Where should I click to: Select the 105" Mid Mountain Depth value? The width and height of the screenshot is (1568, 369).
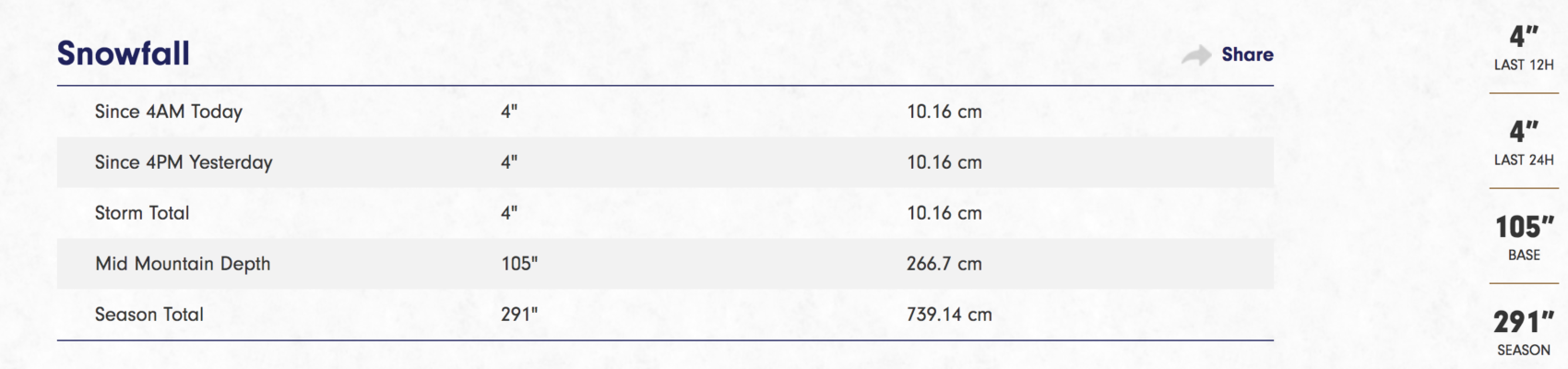coord(519,264)
